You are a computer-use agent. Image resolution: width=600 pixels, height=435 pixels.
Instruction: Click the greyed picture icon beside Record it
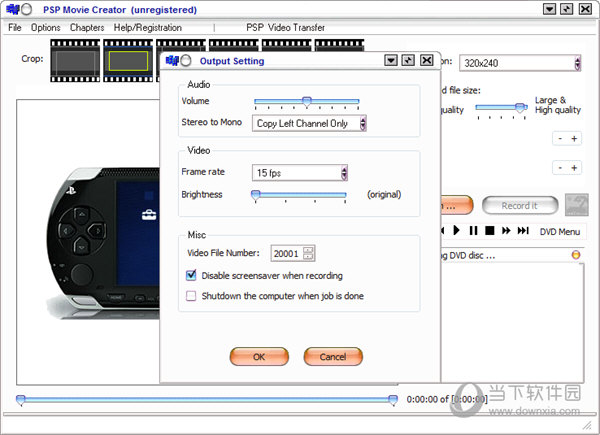577,205
